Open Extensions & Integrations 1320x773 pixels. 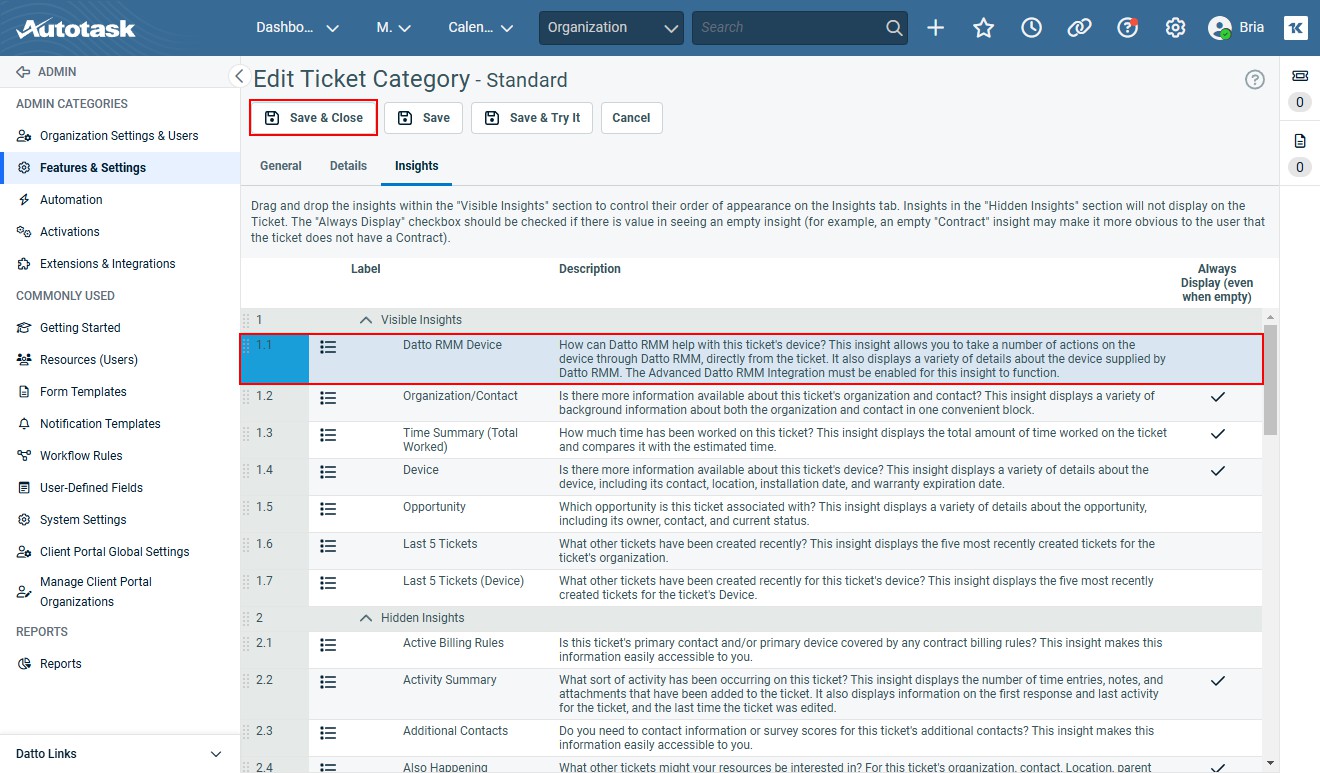click(x=107, y=264)
